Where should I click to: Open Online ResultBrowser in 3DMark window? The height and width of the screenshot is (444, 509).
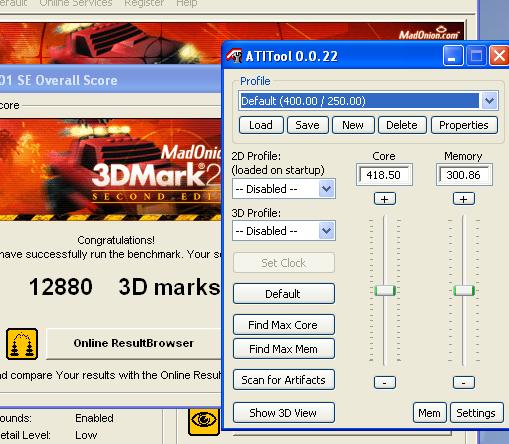click(133, 343)
